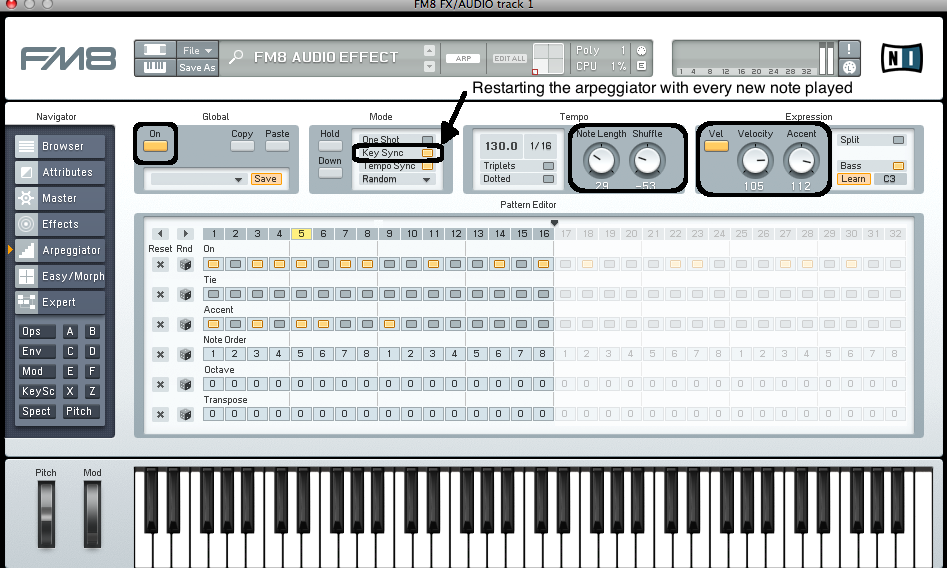Click the Save As button
The image size is (947, 568).
pos(197,68)
